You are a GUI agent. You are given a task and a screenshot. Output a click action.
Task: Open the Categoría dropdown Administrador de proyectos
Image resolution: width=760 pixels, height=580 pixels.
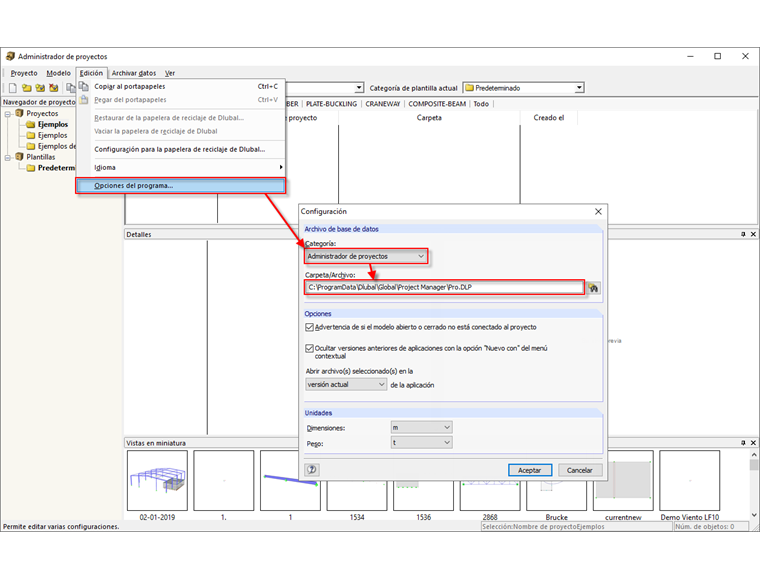click(366, 256)
